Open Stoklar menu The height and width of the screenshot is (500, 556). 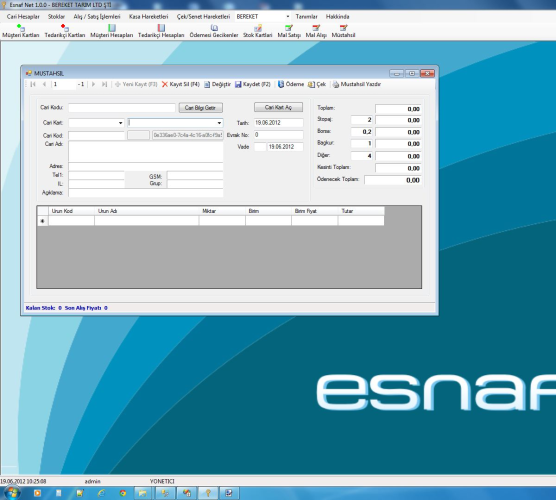(56, 17)
